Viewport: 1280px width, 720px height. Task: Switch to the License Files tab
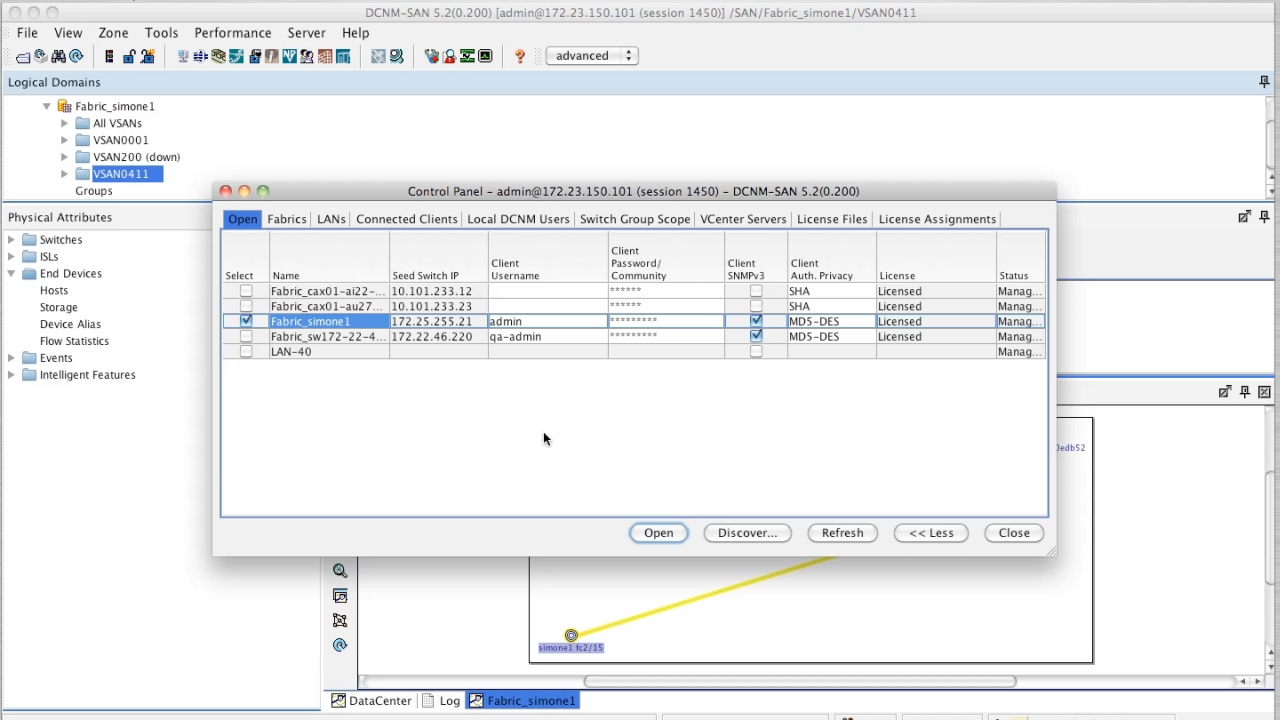[832, 219]
